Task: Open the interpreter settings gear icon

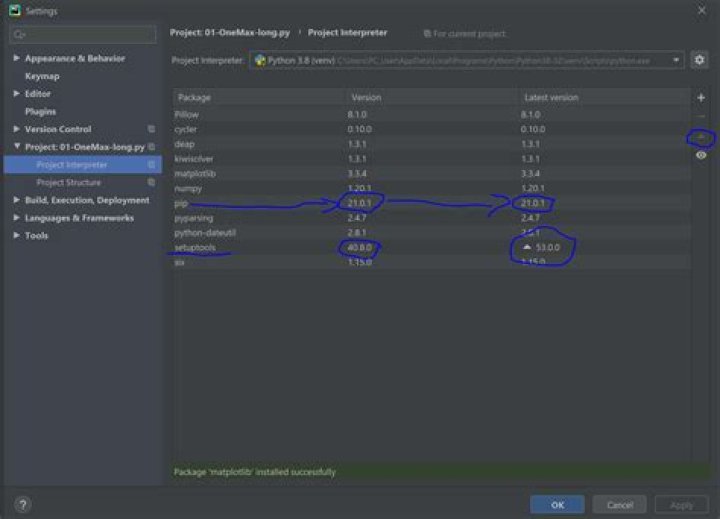Action: point(699,60)
